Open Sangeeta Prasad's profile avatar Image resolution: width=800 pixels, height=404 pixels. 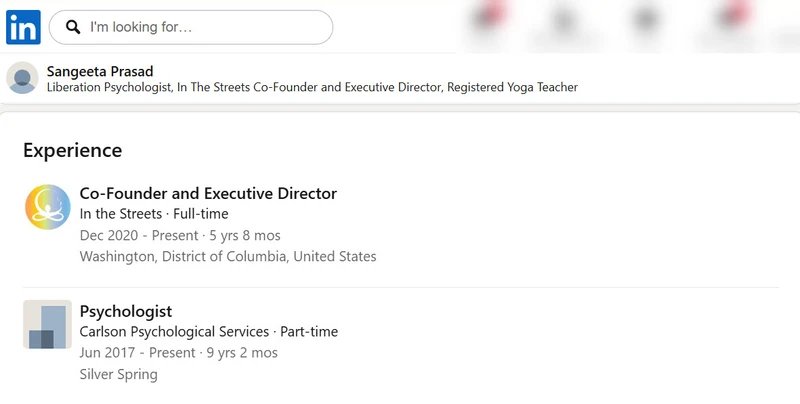22,78
